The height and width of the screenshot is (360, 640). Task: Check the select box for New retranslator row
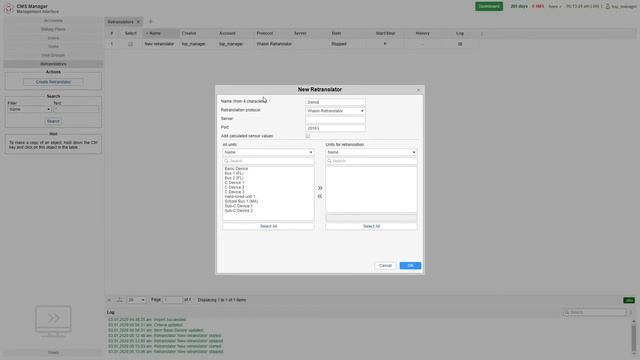(131, 44)
